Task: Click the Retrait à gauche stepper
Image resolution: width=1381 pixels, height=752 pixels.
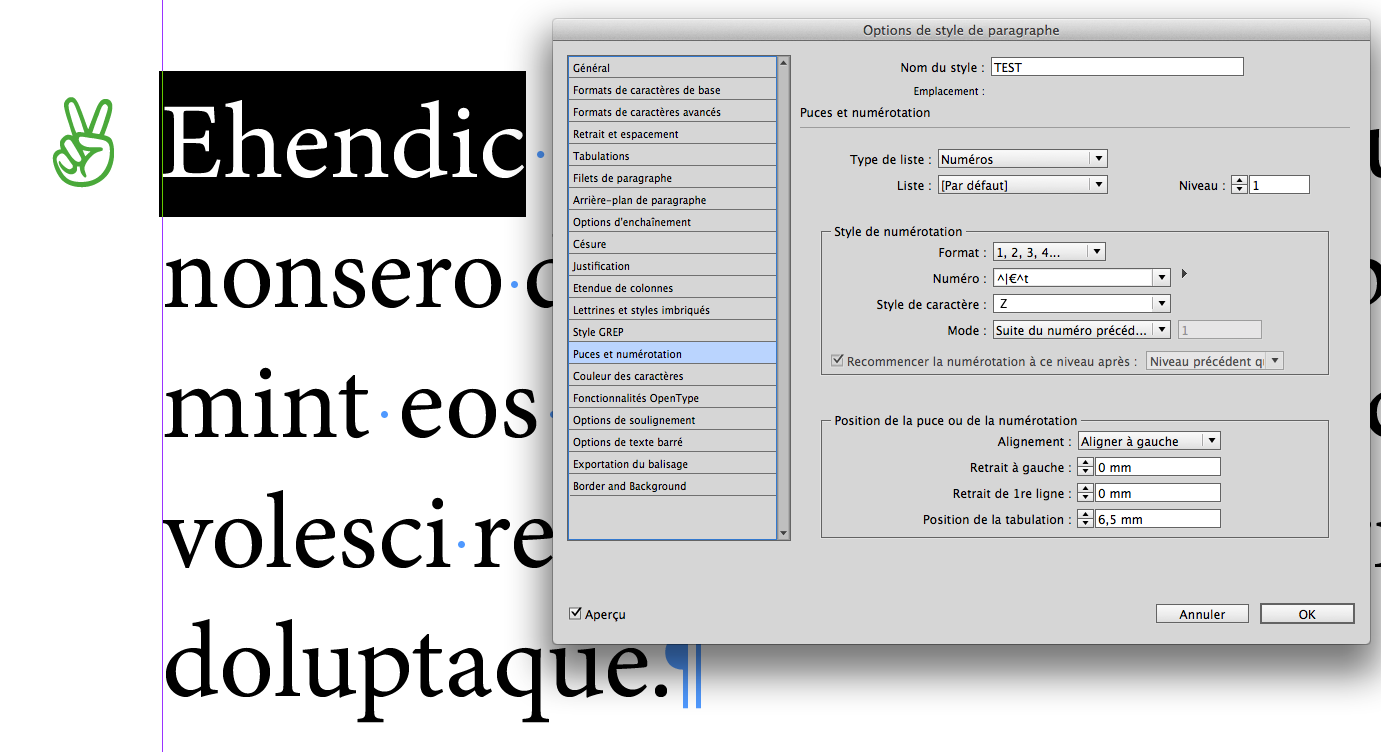Action: 1086,467
